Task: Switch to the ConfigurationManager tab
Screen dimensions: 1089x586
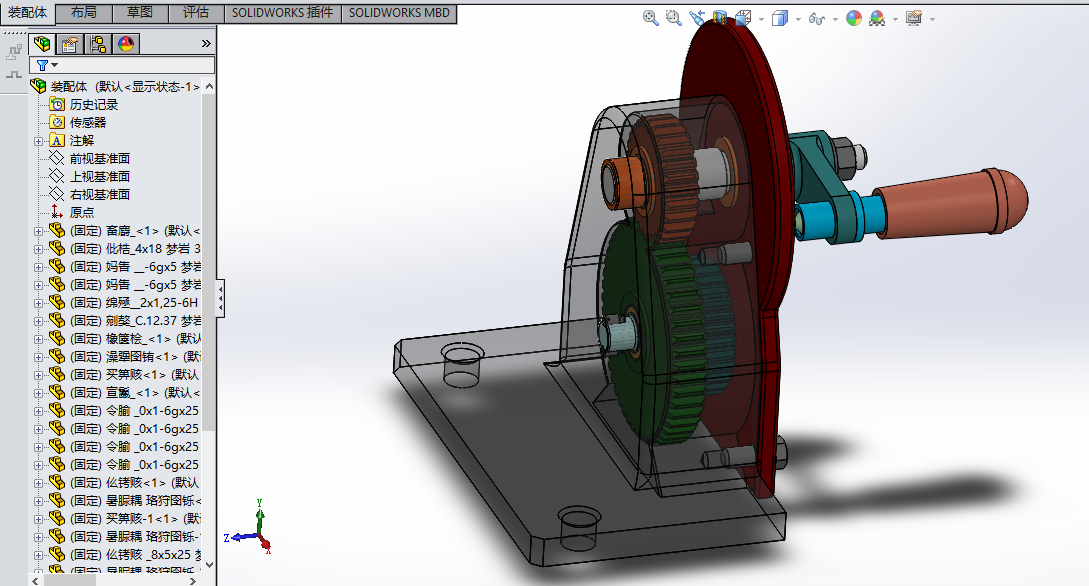Action: (98, 44)
